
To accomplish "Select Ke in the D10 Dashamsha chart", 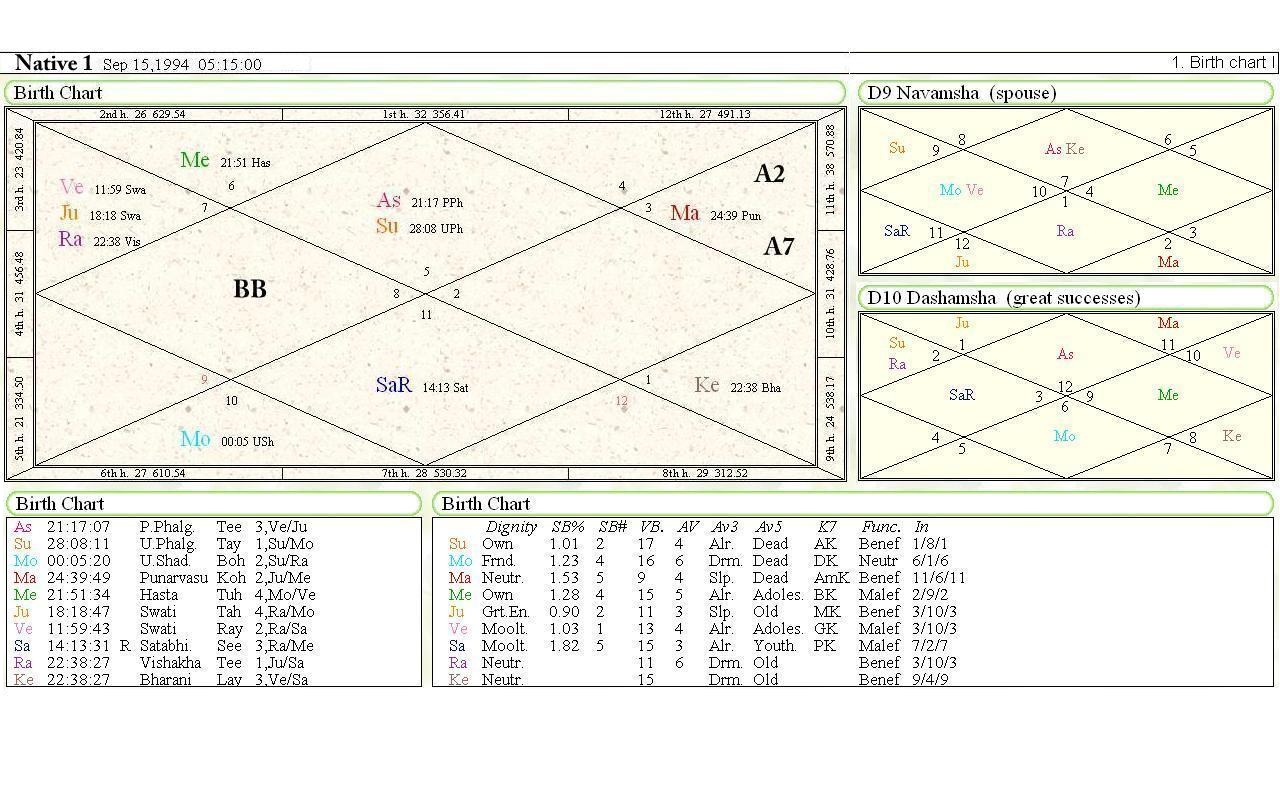I will [x=1232, y=436].
